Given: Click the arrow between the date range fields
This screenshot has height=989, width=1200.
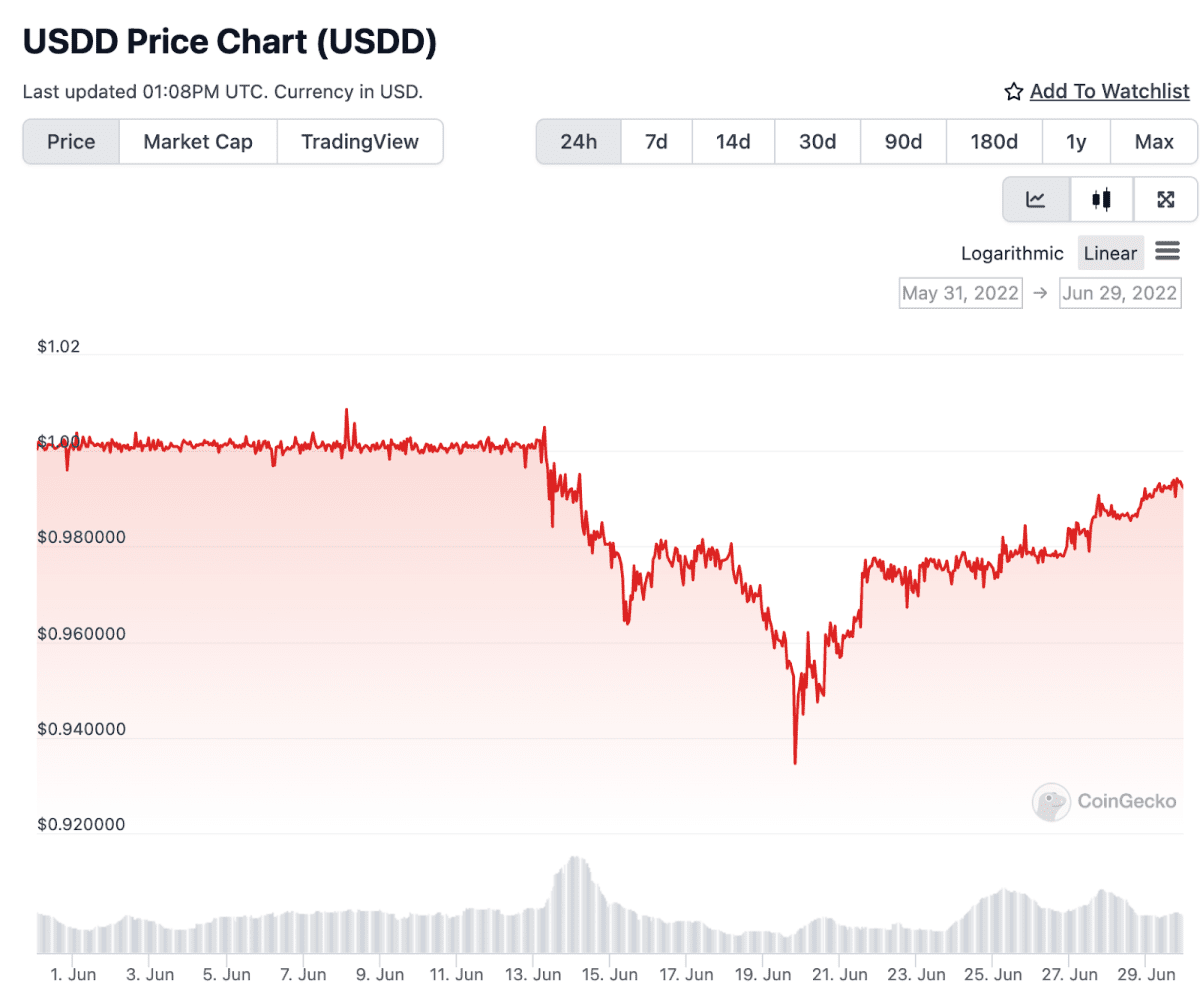Looking at the screenshot, I should (1041, 292).
